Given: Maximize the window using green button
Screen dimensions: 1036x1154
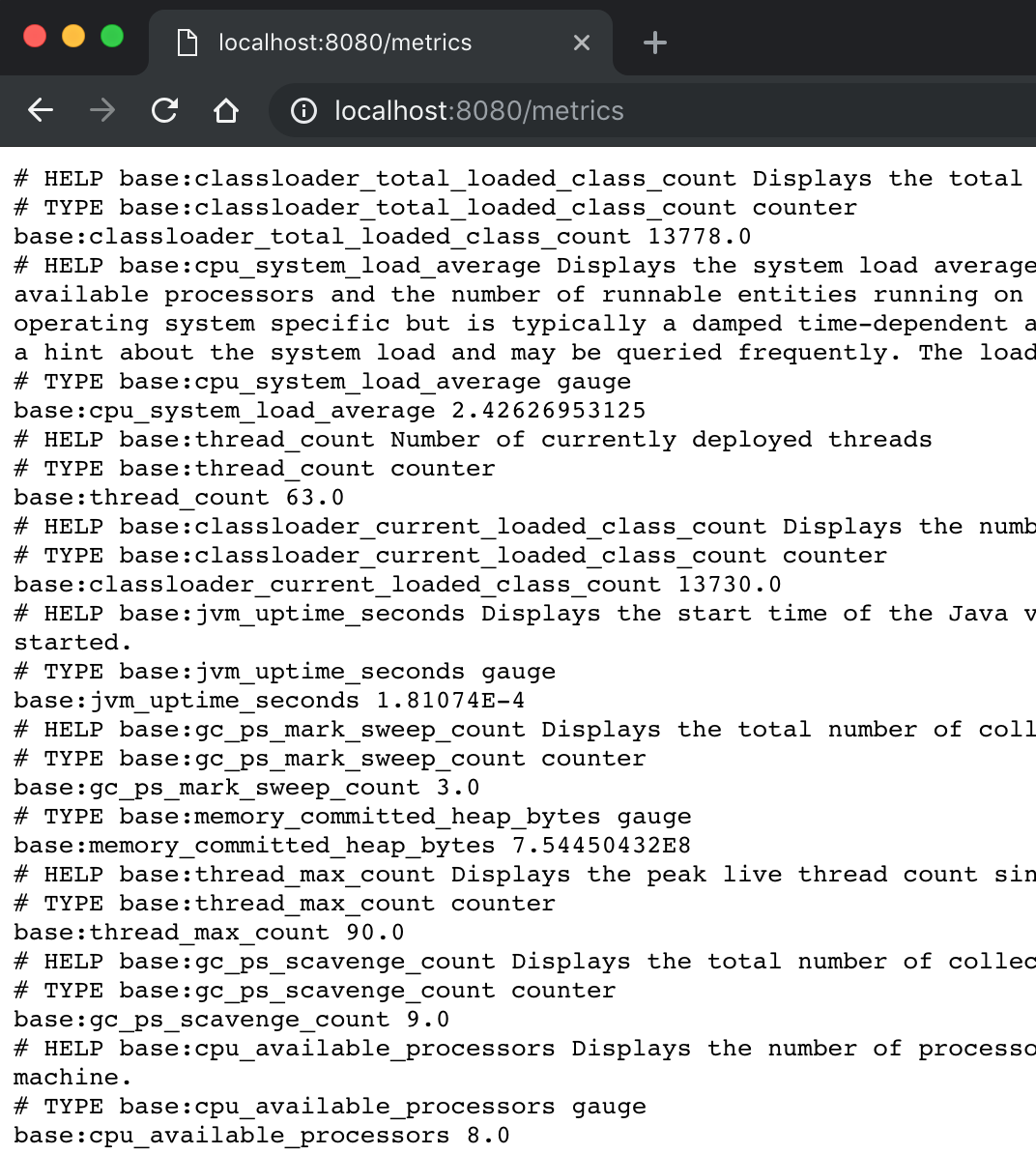Looking at the screenshot, I should 112,37.
